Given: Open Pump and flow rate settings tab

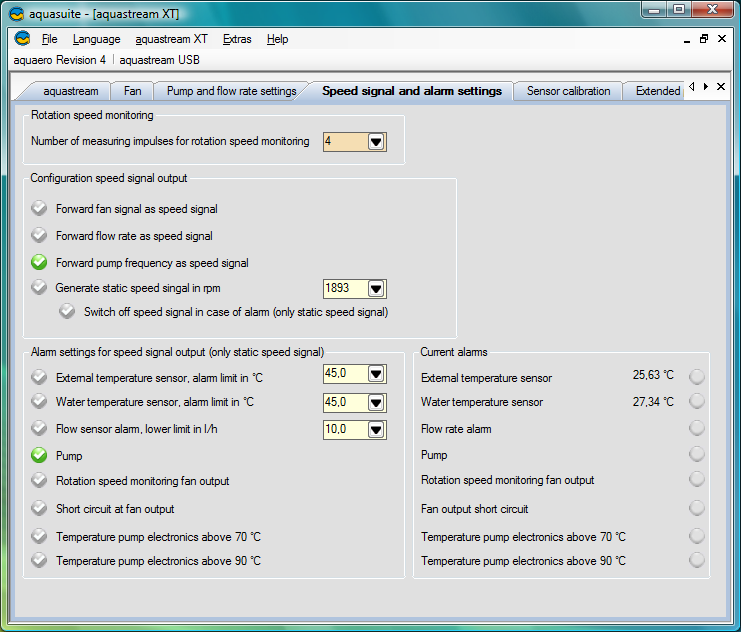Looking at the screenshot, I should click(232, 91).
